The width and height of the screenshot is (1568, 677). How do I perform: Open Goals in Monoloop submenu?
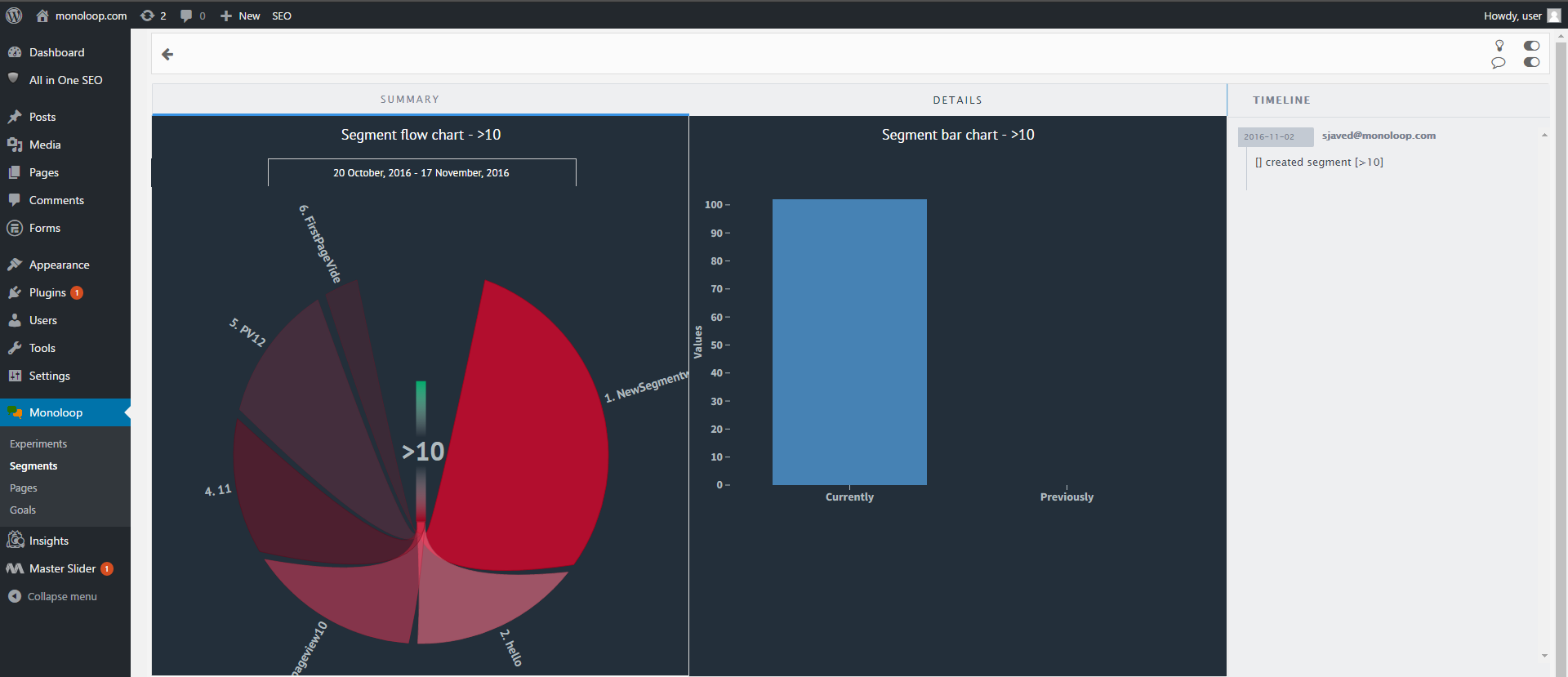pyautogui.click(x=23, y=510)
